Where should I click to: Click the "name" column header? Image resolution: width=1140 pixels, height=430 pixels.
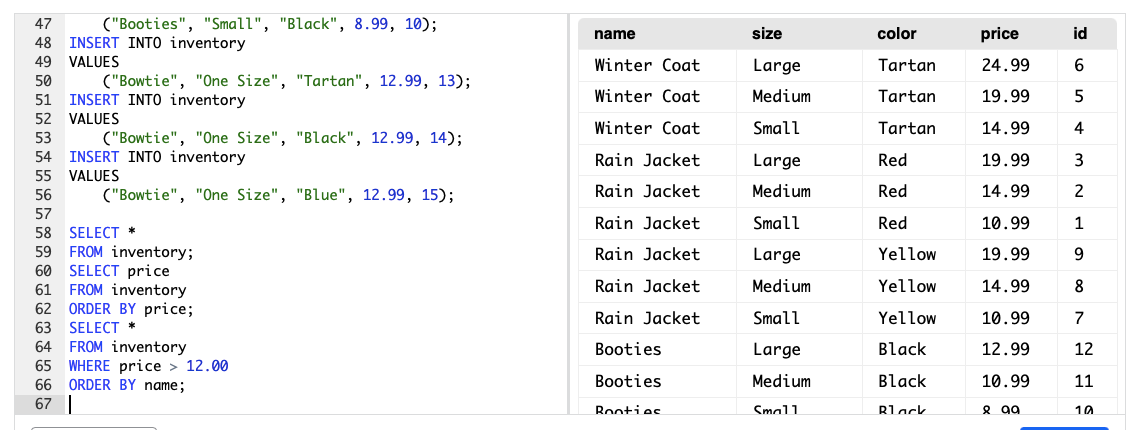(614, 34)
